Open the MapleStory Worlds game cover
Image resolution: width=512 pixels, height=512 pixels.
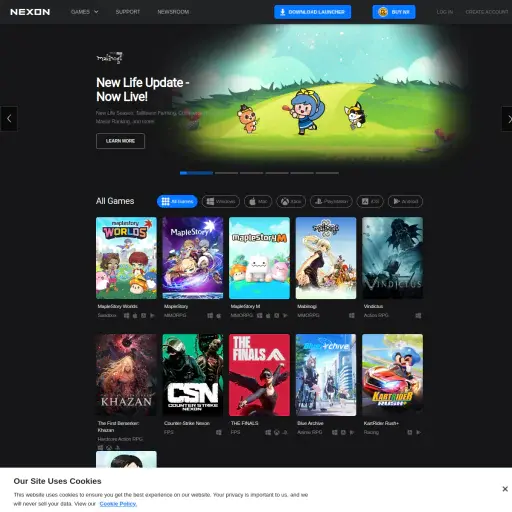coord(126,258)
